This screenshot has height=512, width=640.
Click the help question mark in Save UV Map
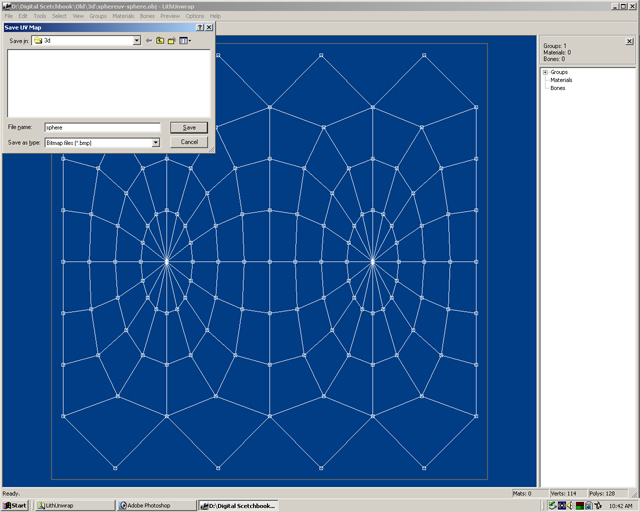tap(200, 27)
